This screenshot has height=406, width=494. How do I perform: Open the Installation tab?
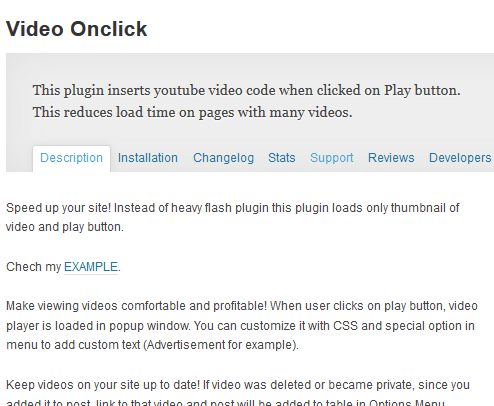pos(148,158)
